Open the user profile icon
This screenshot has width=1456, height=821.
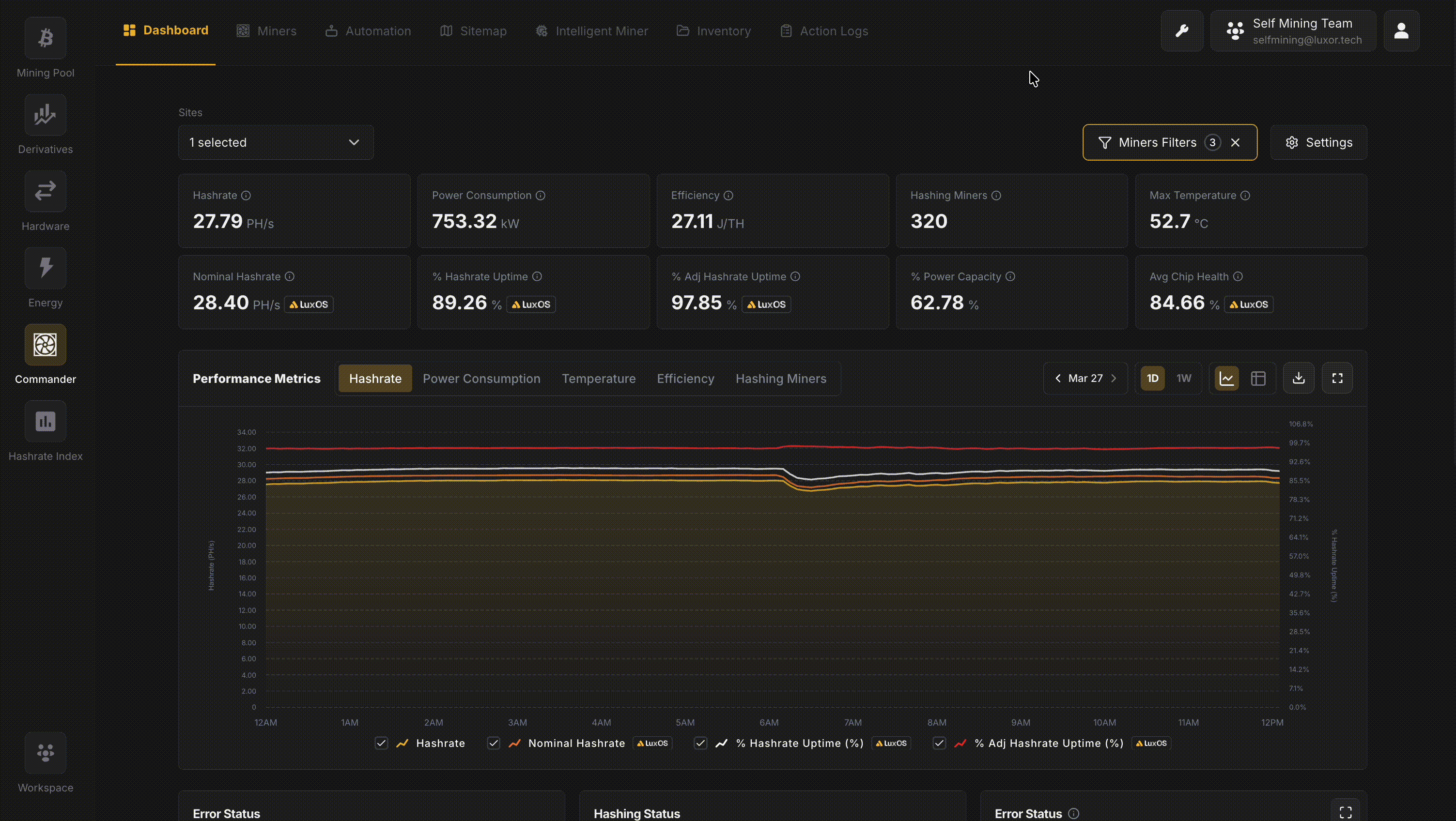pyautogui.click(x=1401, y=30)
